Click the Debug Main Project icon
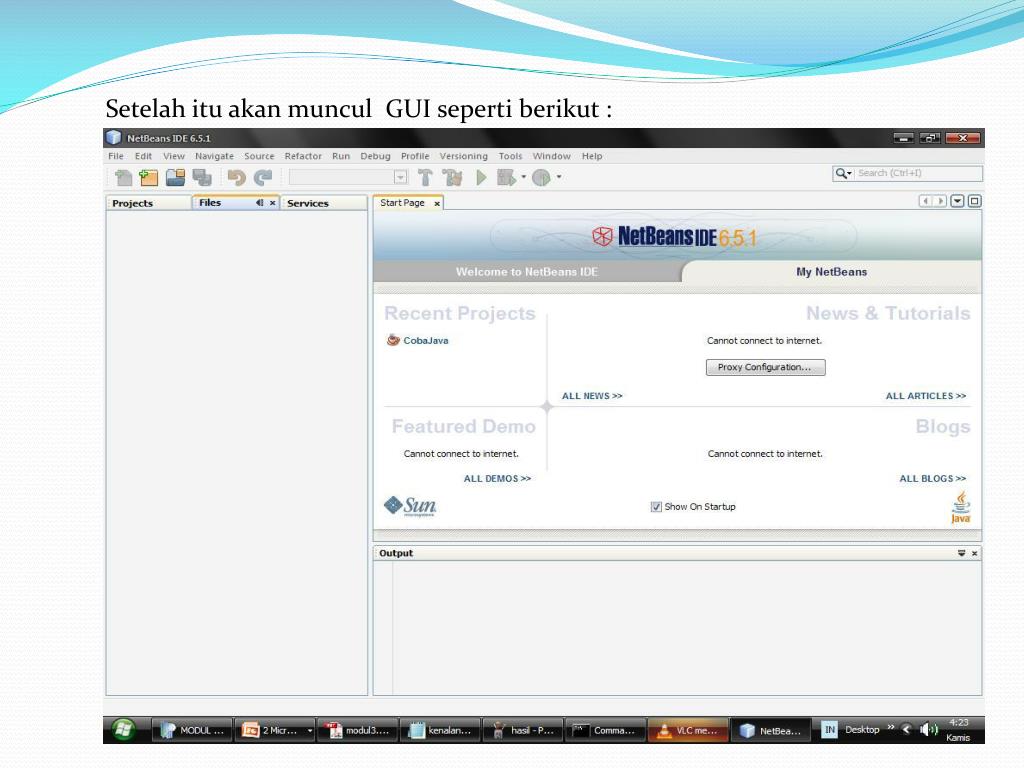 click(507, 177)
